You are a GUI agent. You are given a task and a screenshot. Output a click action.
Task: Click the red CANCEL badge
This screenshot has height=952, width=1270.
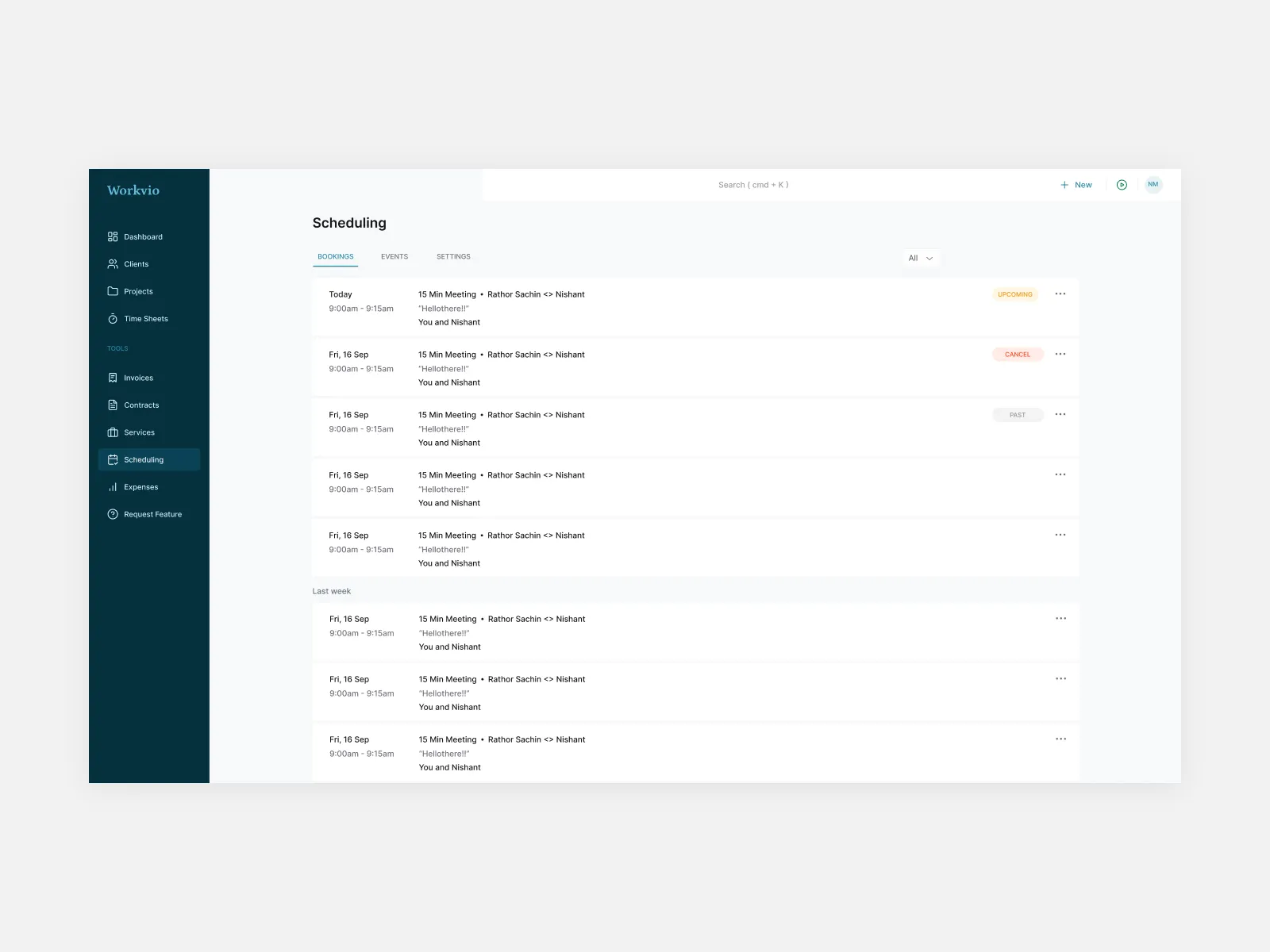pyautogui.click(x=1018, y=355)
